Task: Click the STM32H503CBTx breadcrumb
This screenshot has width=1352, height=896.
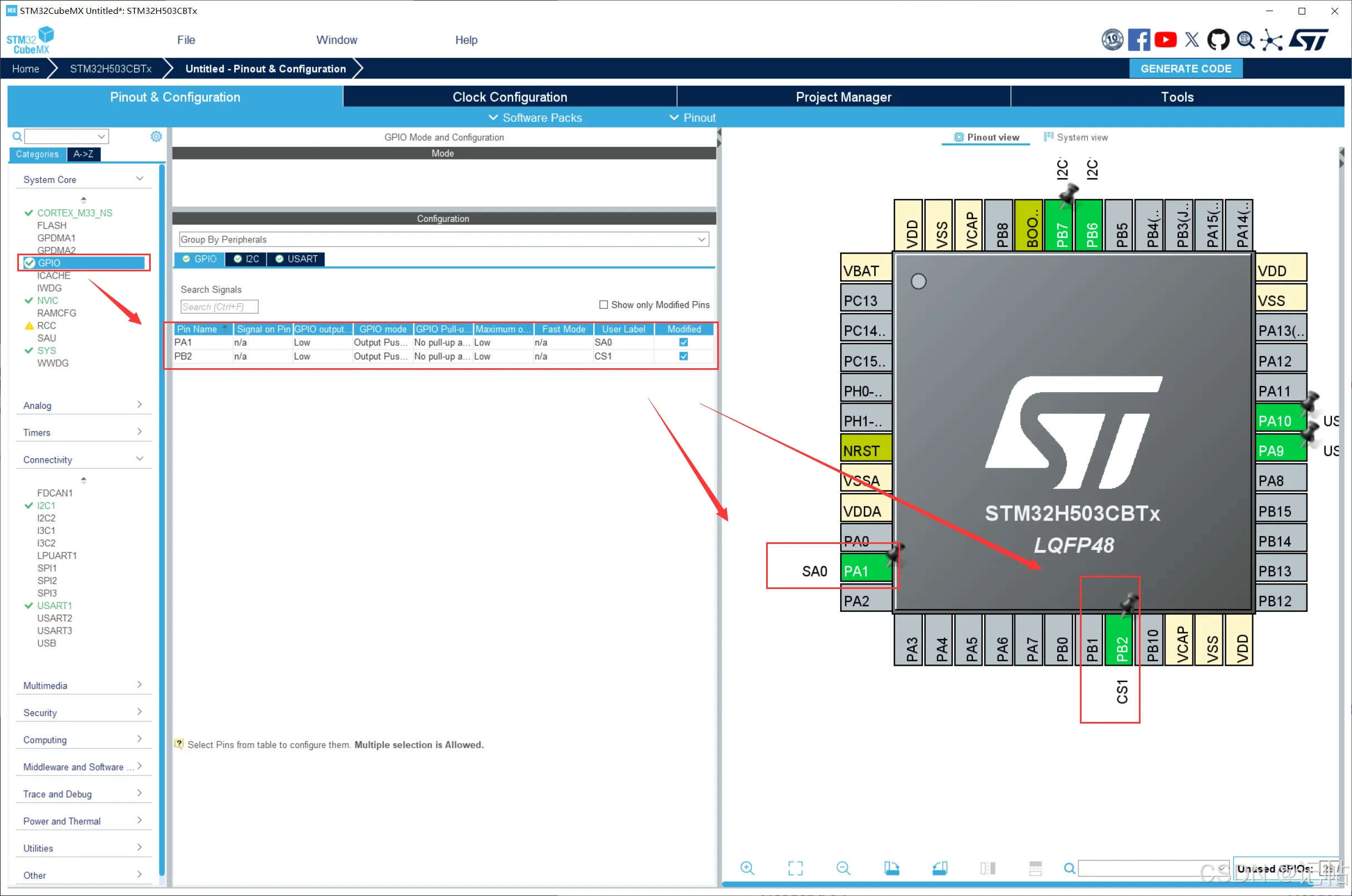Action: (x=111, y=68)
